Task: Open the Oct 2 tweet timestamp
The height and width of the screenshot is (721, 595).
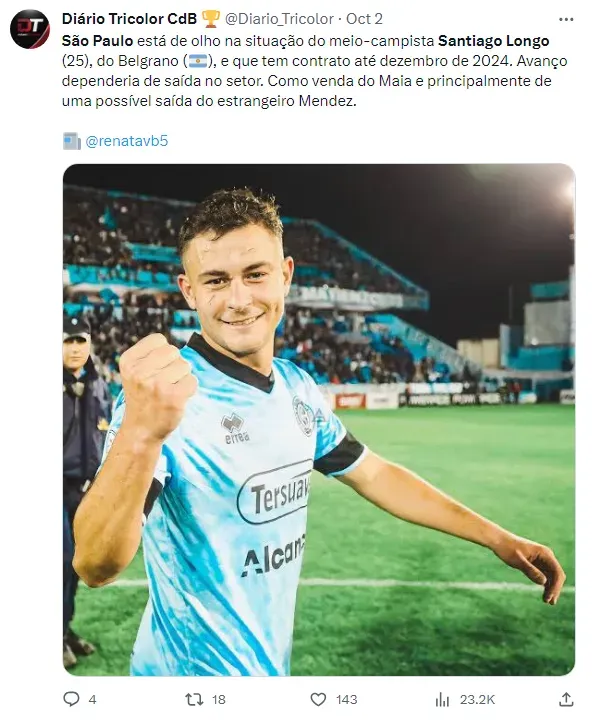Action: click(x=364, y=19)
